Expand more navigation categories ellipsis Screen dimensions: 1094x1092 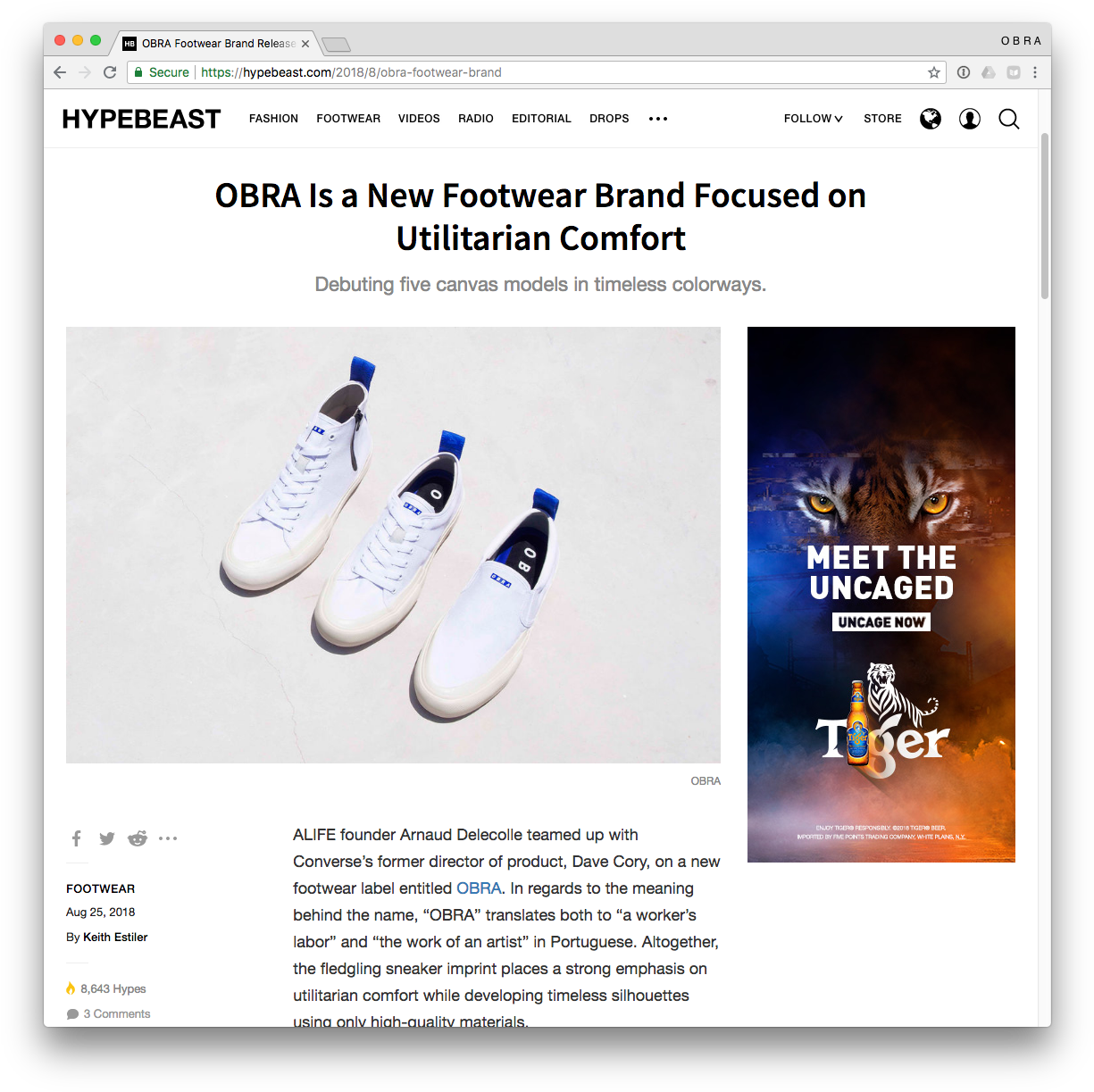pyautogui.click(x=658, y=119)
